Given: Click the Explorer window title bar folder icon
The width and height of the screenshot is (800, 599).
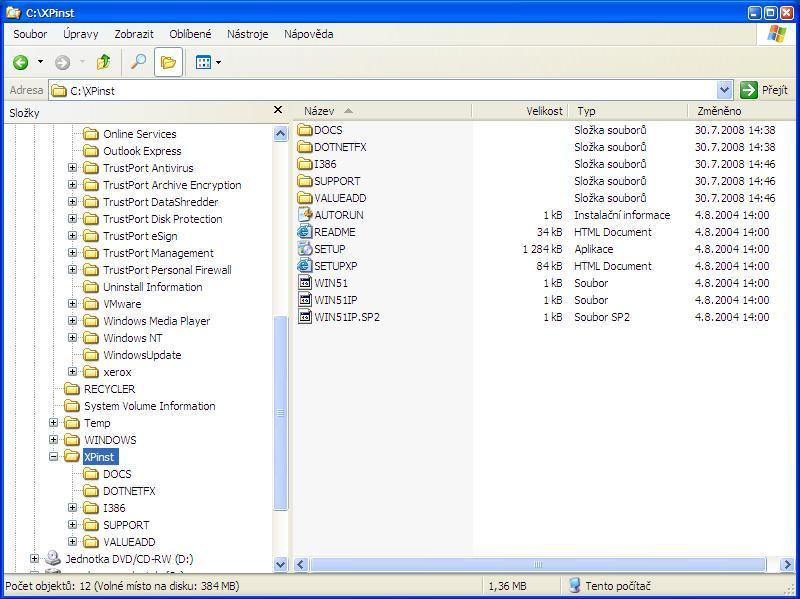Looking at the screenshot, I should 13,12.
